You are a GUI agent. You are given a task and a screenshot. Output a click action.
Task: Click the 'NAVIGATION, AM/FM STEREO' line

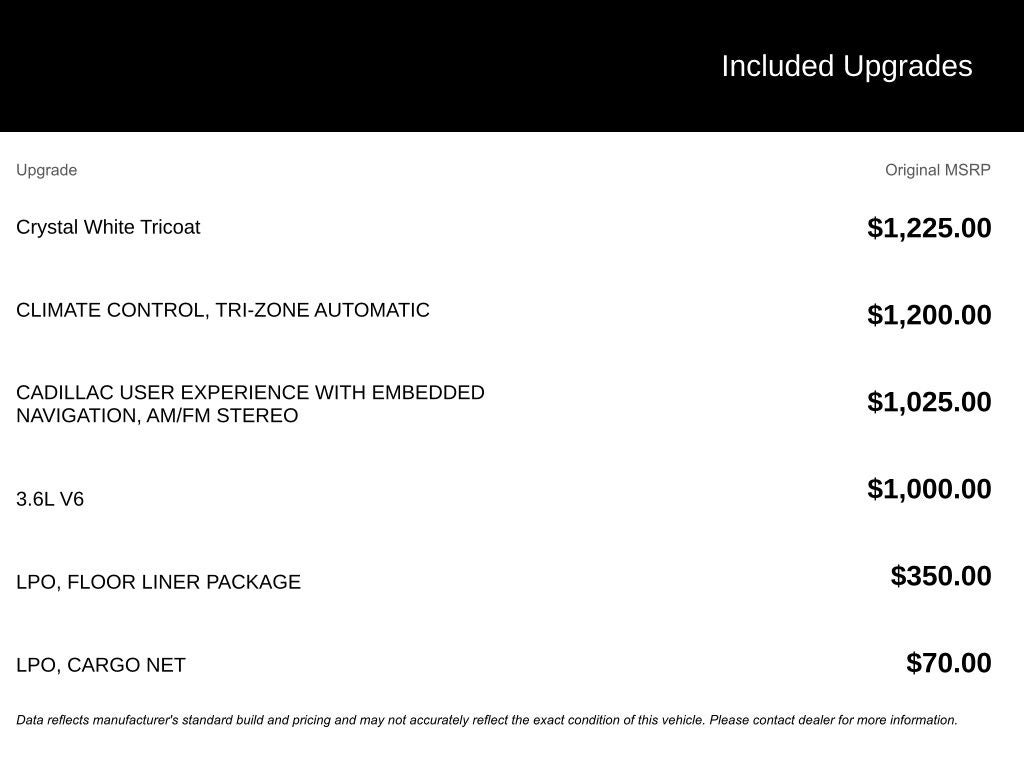click(157, 416)
